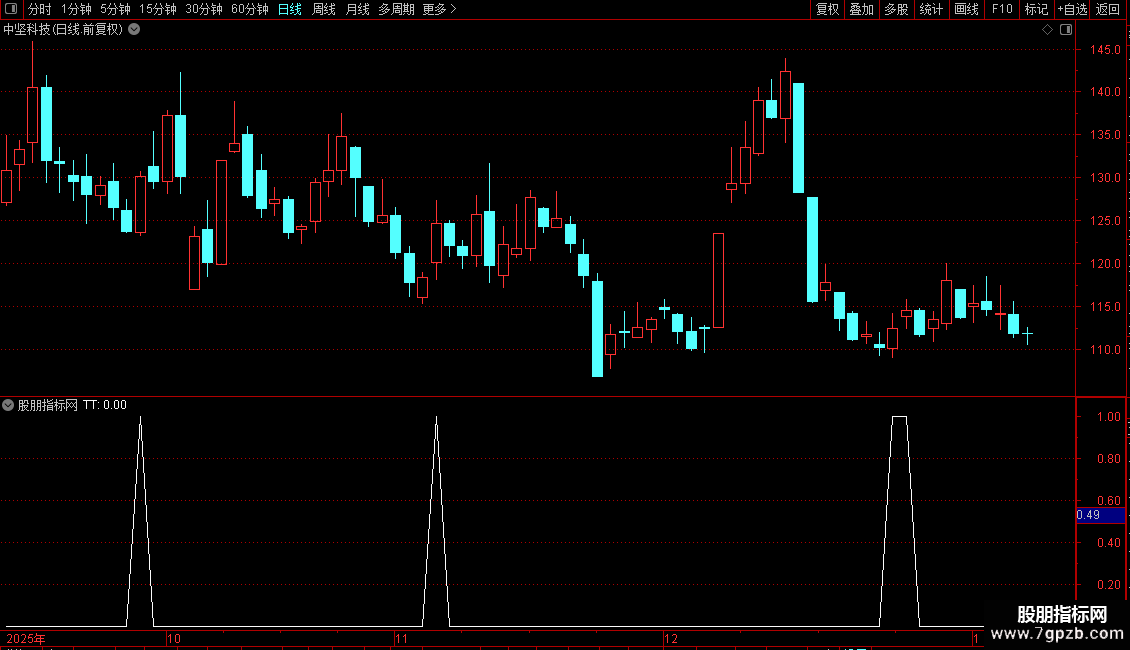Switch to 分时 period tab
Image resolution: width=1130 pixels, height=650 pixels.
[40, 9]
